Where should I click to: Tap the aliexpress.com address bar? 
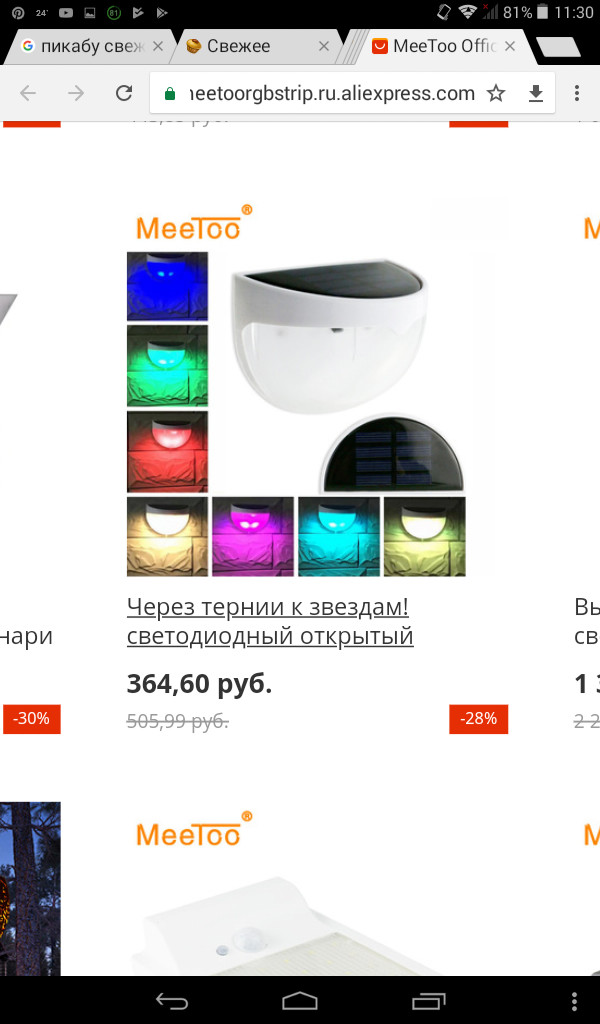pos(332,93)
